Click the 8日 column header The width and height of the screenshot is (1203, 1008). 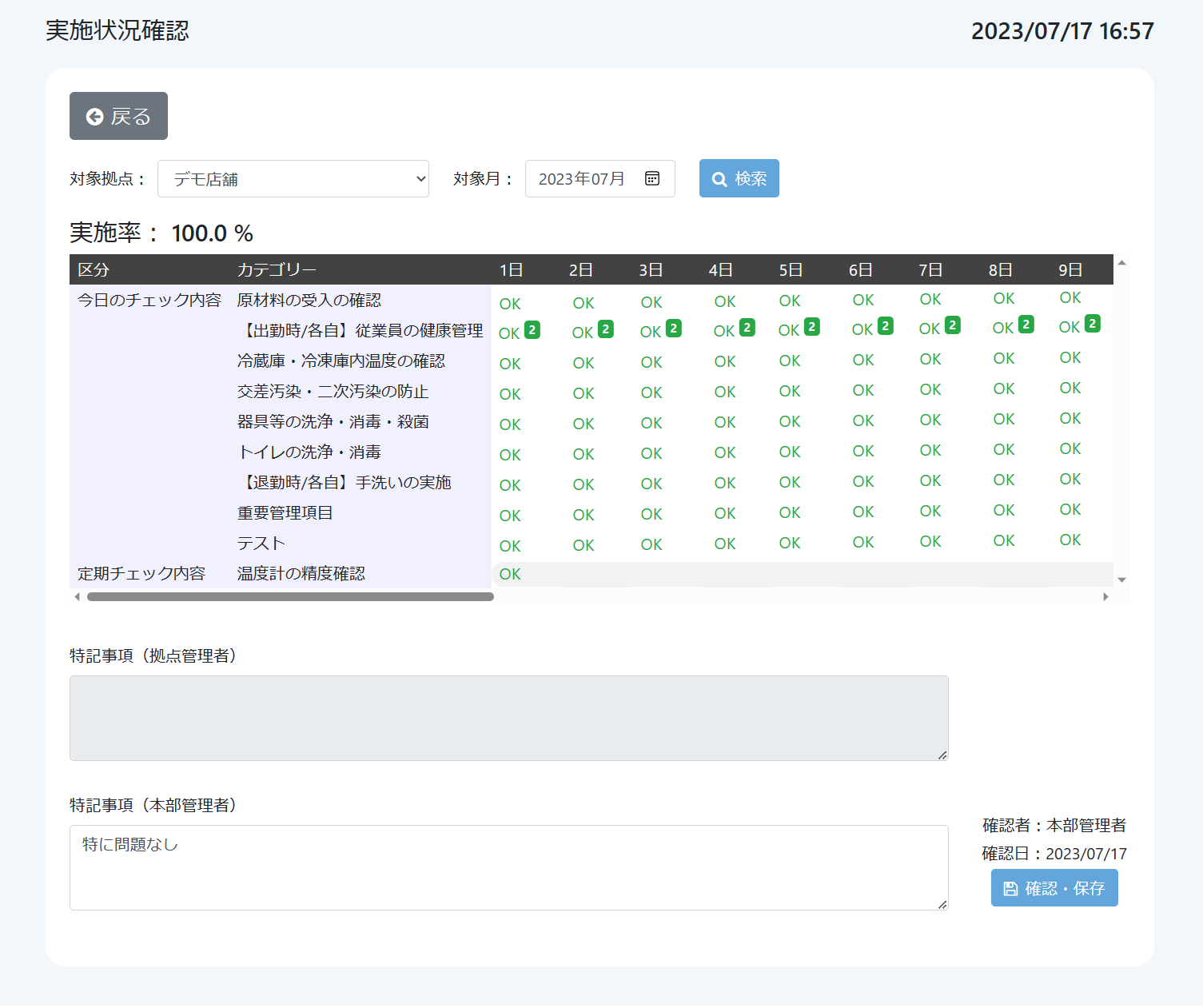click(x=1001, y=269)
